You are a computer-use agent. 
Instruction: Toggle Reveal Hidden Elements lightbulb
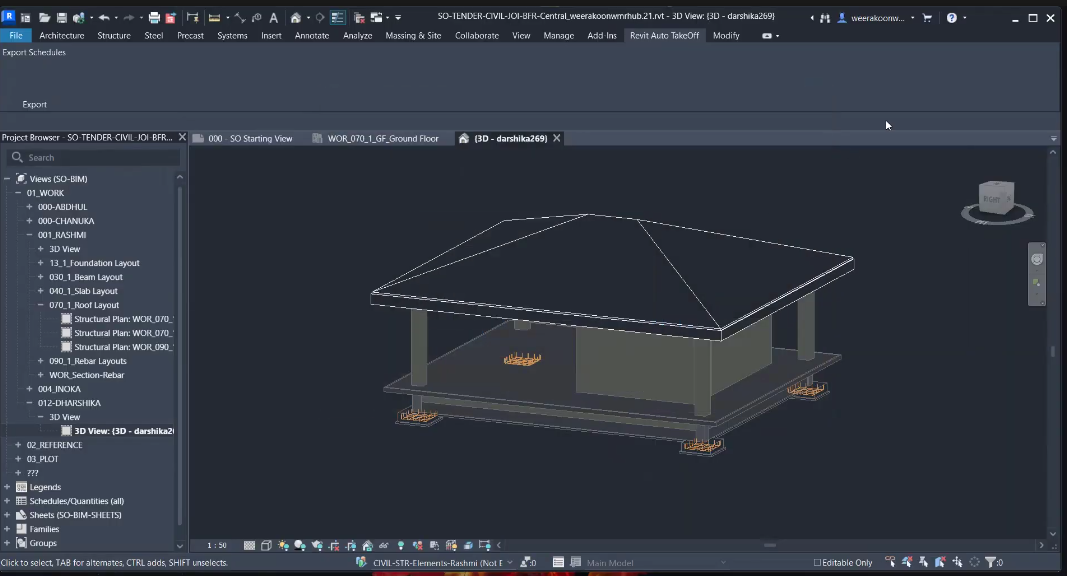(401, 545)
